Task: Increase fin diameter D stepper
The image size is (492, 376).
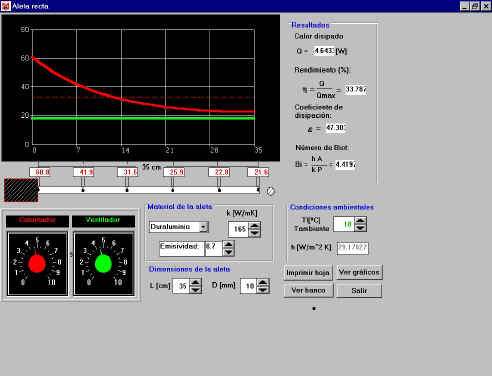Action: (x=263, y=282)
